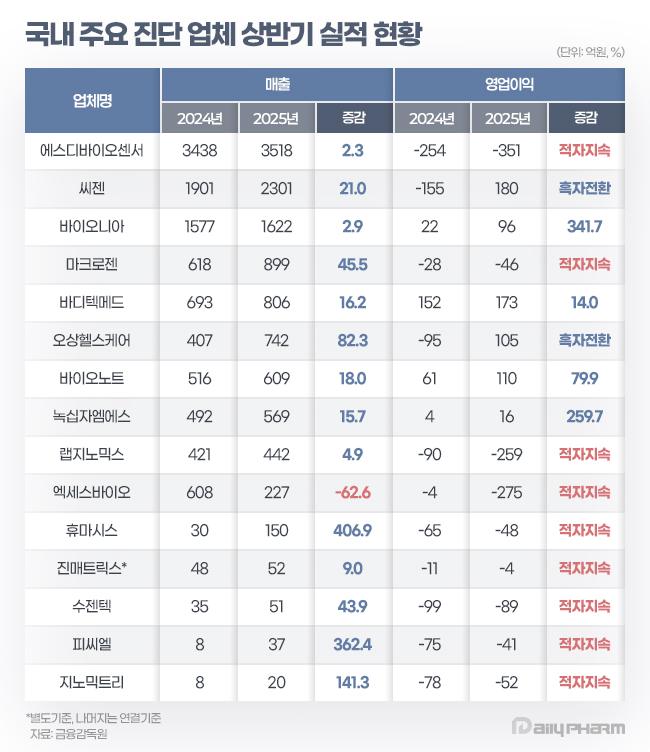Click 오상헬스케어 revenue growth 82.3
Screen dimensions: 650x752
click(353, 341)
